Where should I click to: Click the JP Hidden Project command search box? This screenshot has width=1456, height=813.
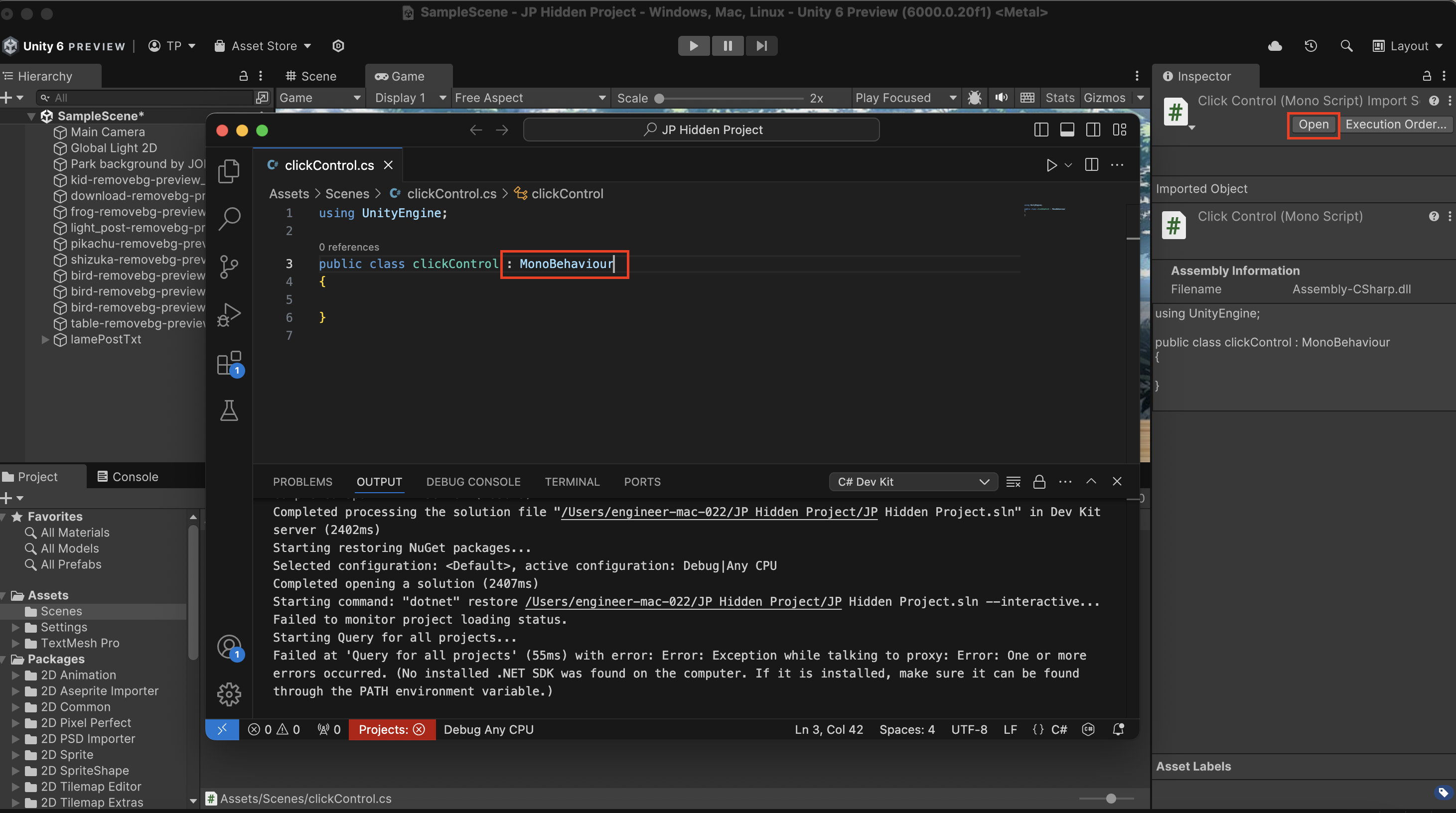(702, 130)
